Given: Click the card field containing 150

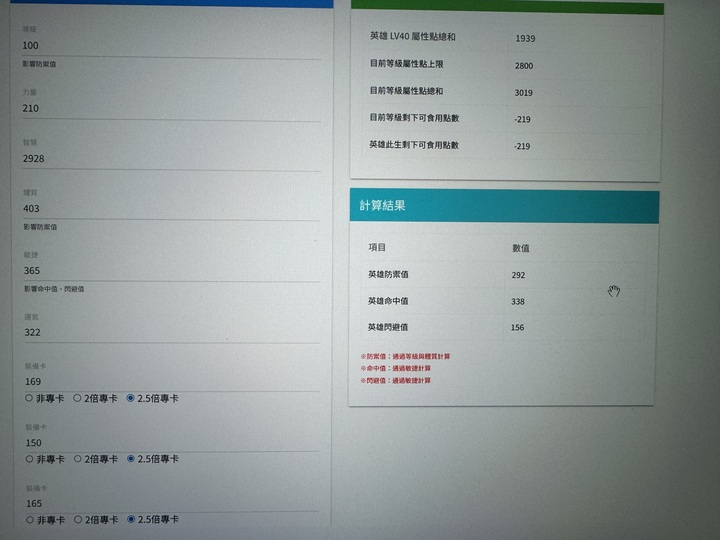Looking at the screenshot, I should tap(170, 443).
